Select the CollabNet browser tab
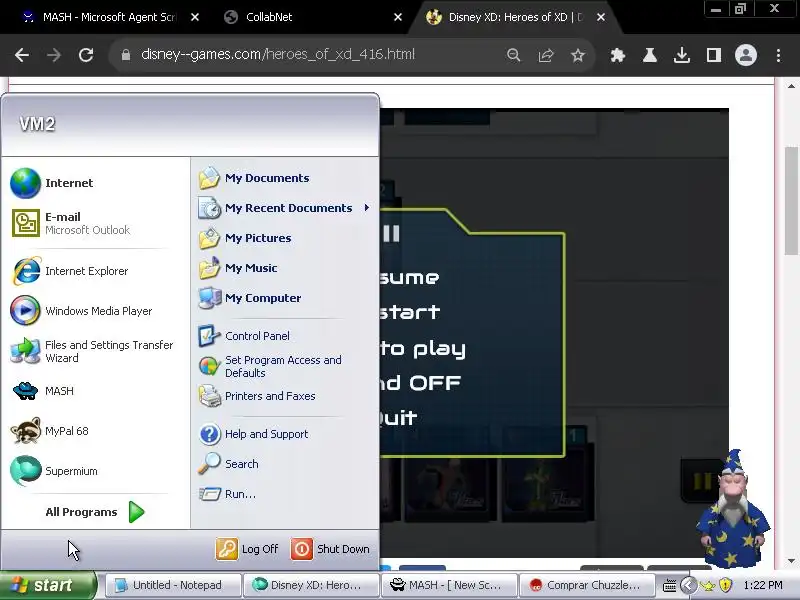This screenshot has width=800, height=600. [311, 17]
